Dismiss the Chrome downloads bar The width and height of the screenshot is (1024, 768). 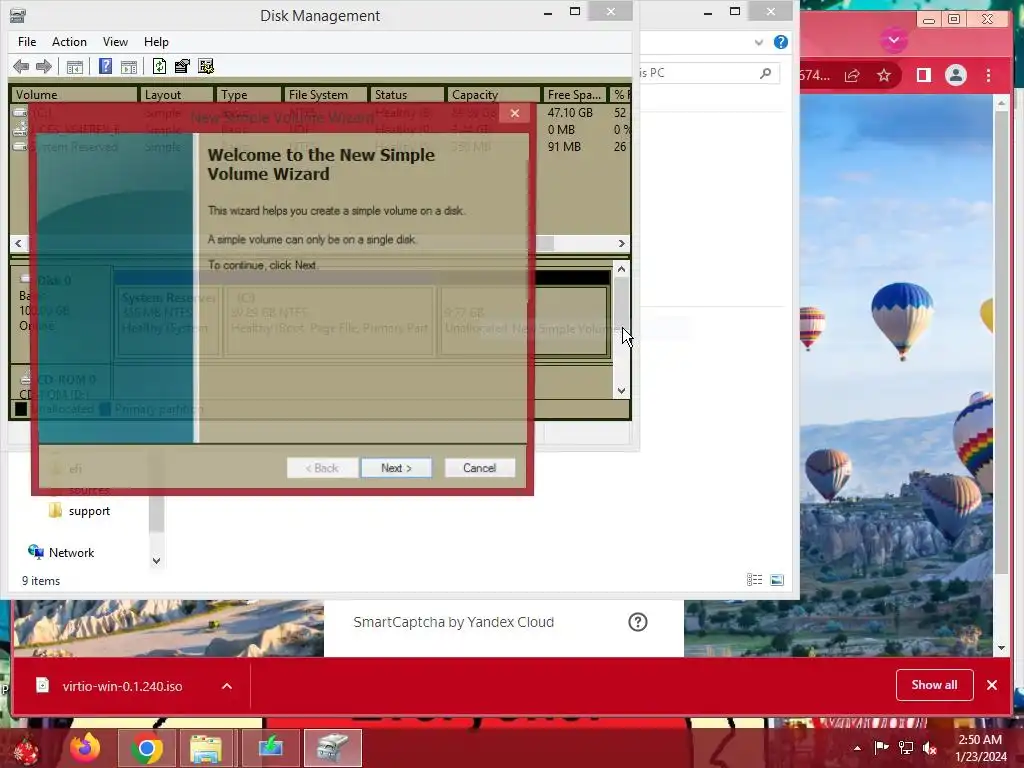(x=992, y=684)
